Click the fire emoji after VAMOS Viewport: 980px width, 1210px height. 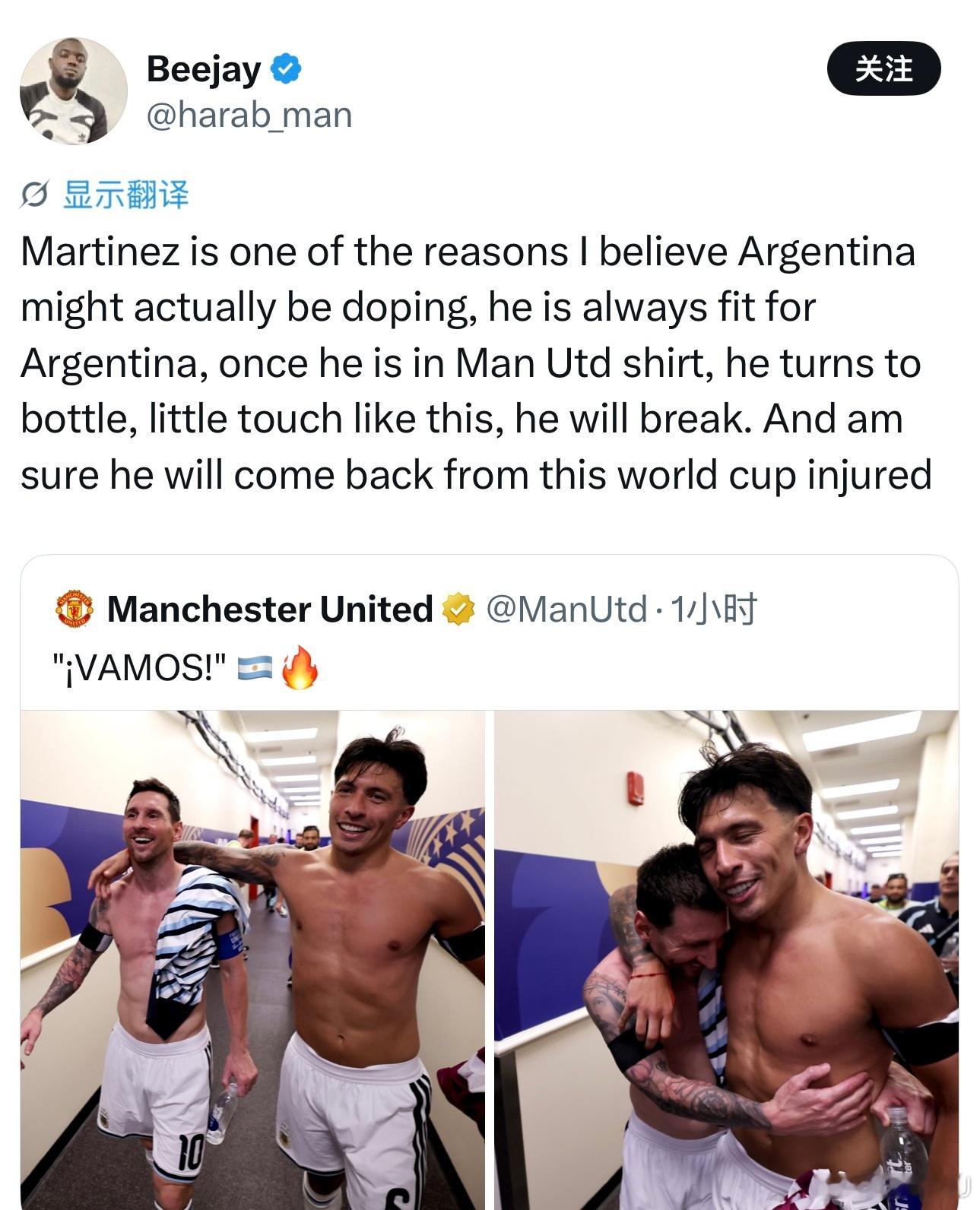pos(299,667)
